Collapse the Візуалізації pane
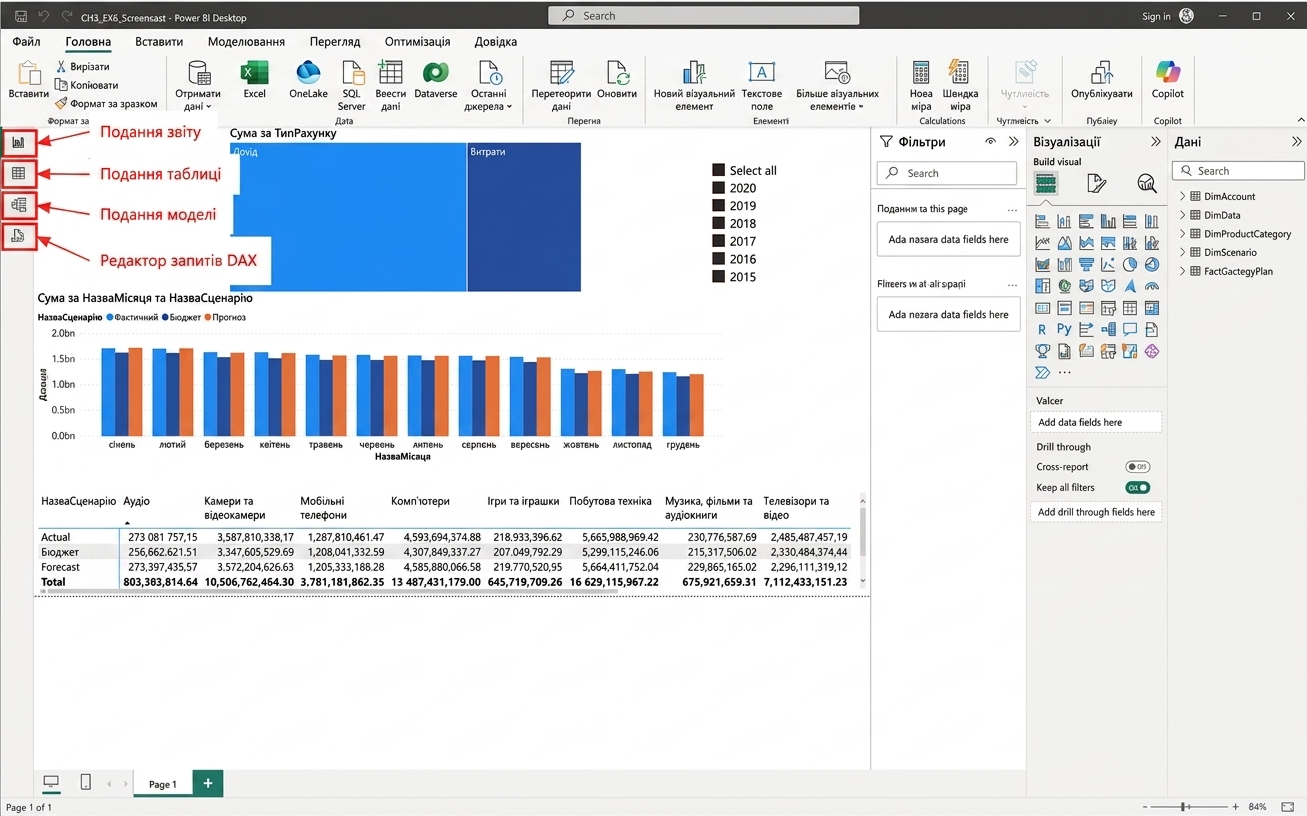The height and width of the screenshot is (816, 1307). 1156,142
